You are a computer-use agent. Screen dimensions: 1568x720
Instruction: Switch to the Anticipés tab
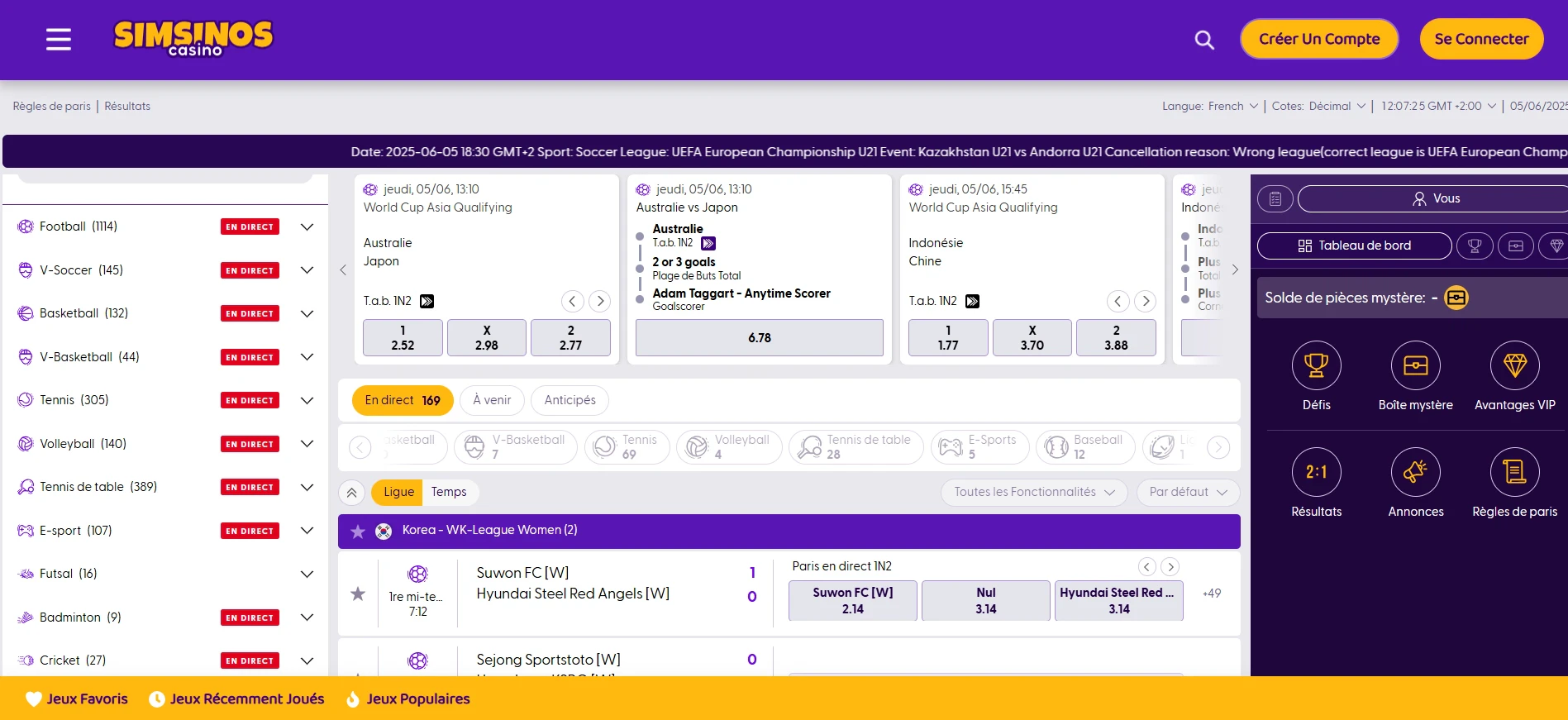(x=570, y=400)
